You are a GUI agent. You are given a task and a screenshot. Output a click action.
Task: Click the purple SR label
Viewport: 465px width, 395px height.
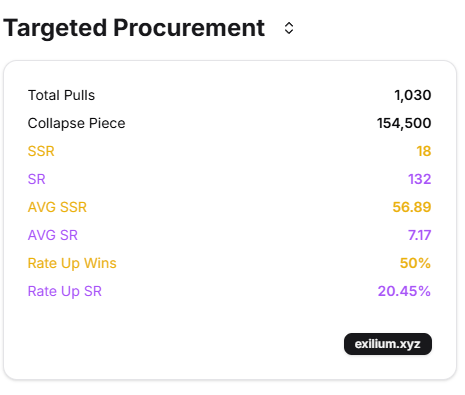click(37, 179)
